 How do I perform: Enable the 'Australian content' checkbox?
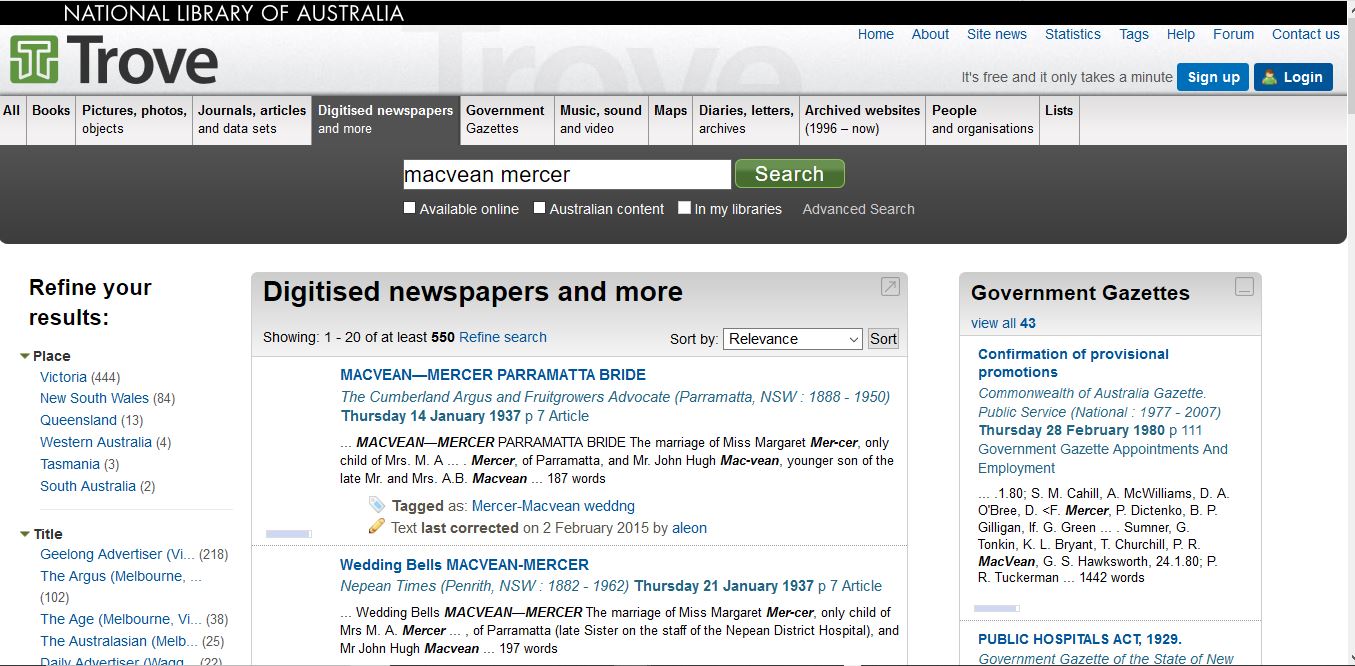(539, 208)
